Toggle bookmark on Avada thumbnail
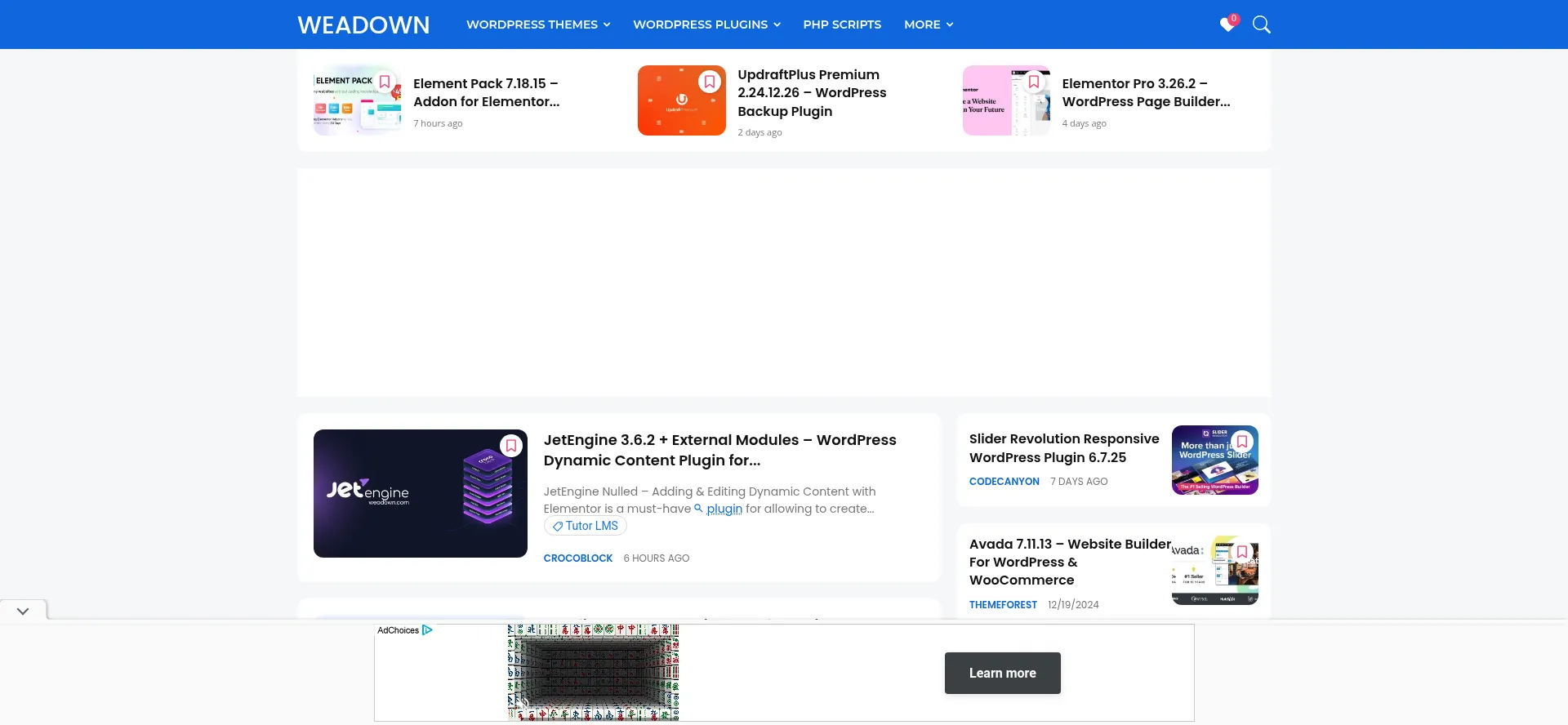The width and height of the screenshot is (1568, 725). tap(1242, 552)
